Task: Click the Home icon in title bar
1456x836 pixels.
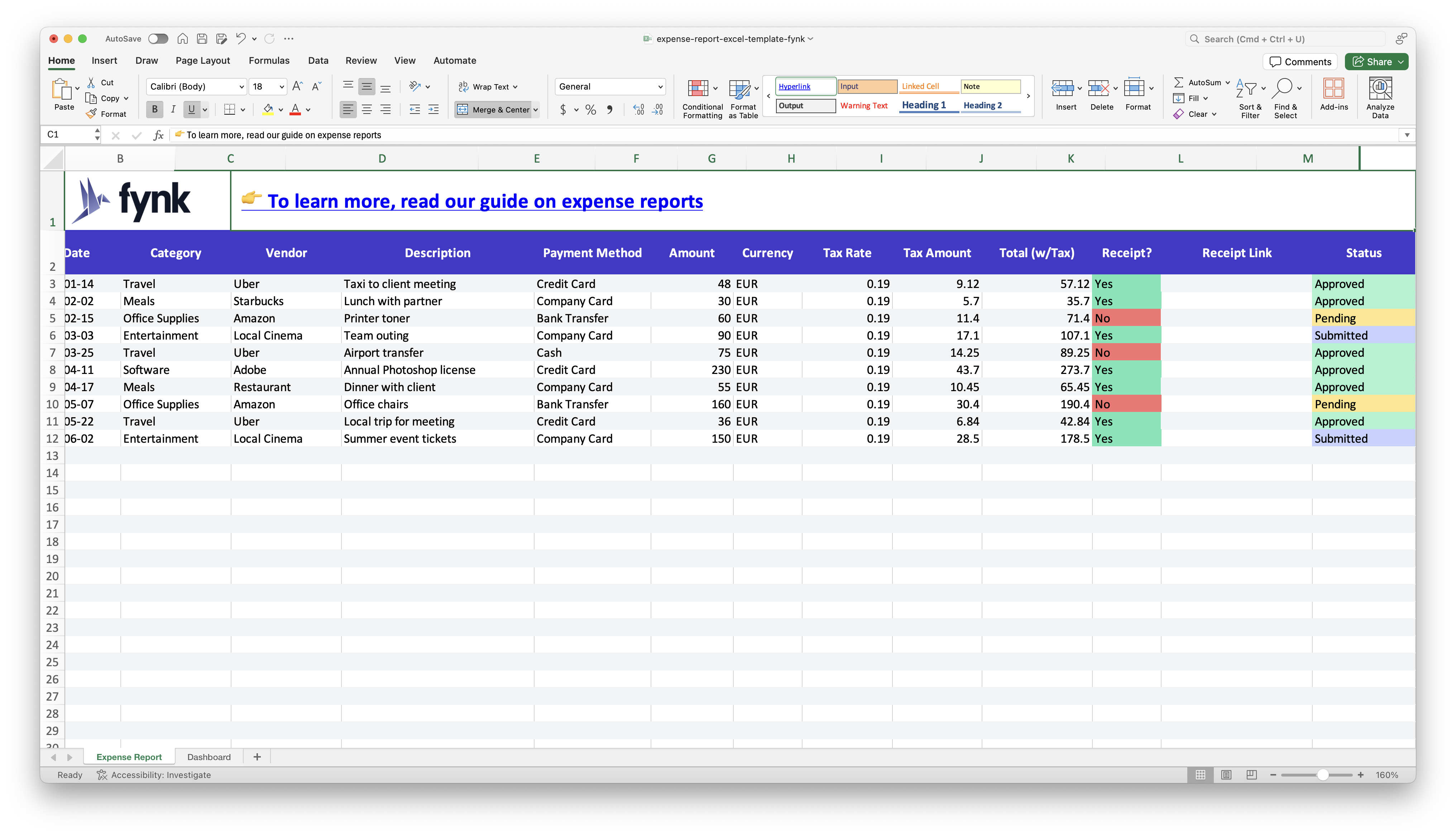Action: tap(183, 38)
